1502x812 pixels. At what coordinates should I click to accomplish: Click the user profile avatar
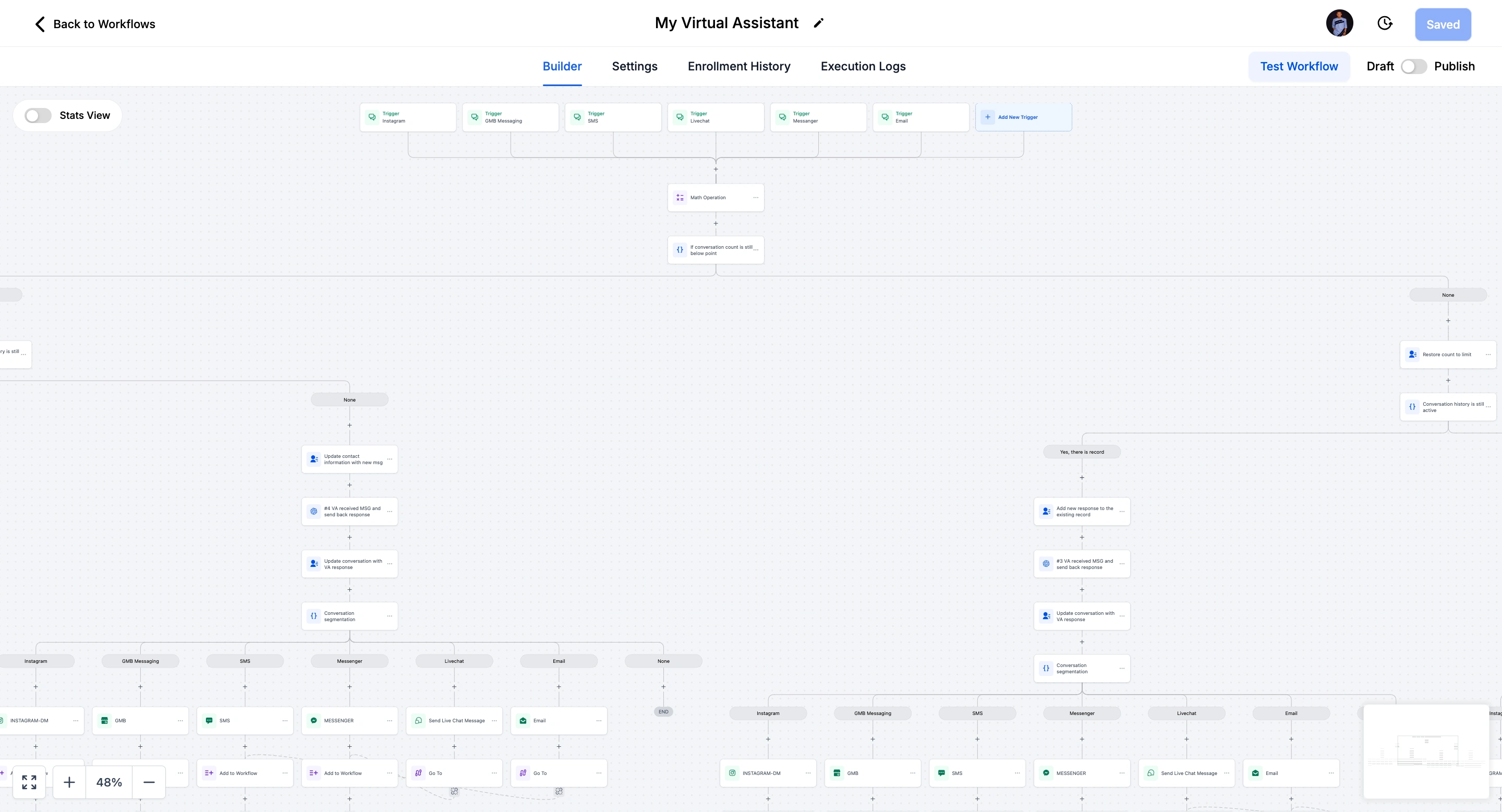pos(1339,23)
